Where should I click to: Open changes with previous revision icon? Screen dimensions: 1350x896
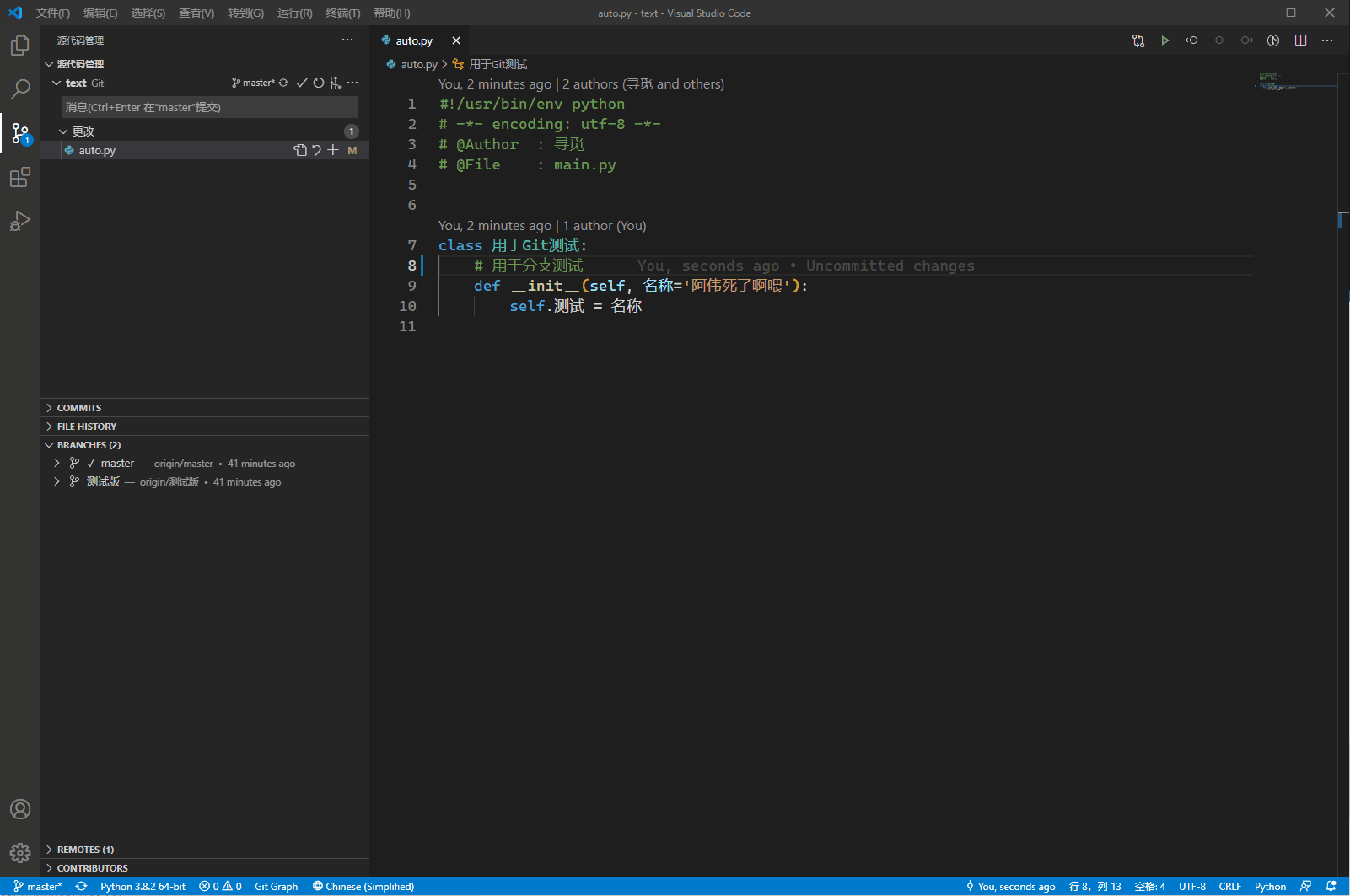click(1192, 40)
